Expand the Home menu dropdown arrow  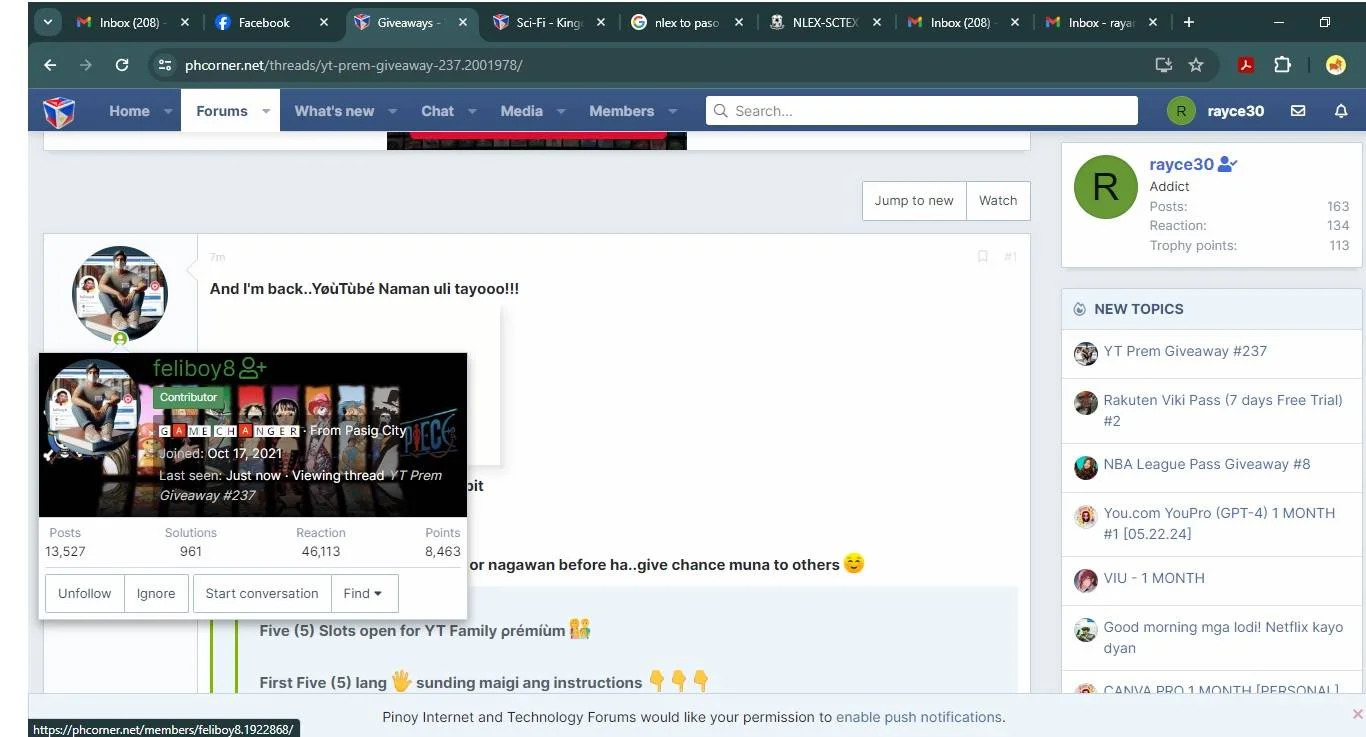click(x=168, y=111)
